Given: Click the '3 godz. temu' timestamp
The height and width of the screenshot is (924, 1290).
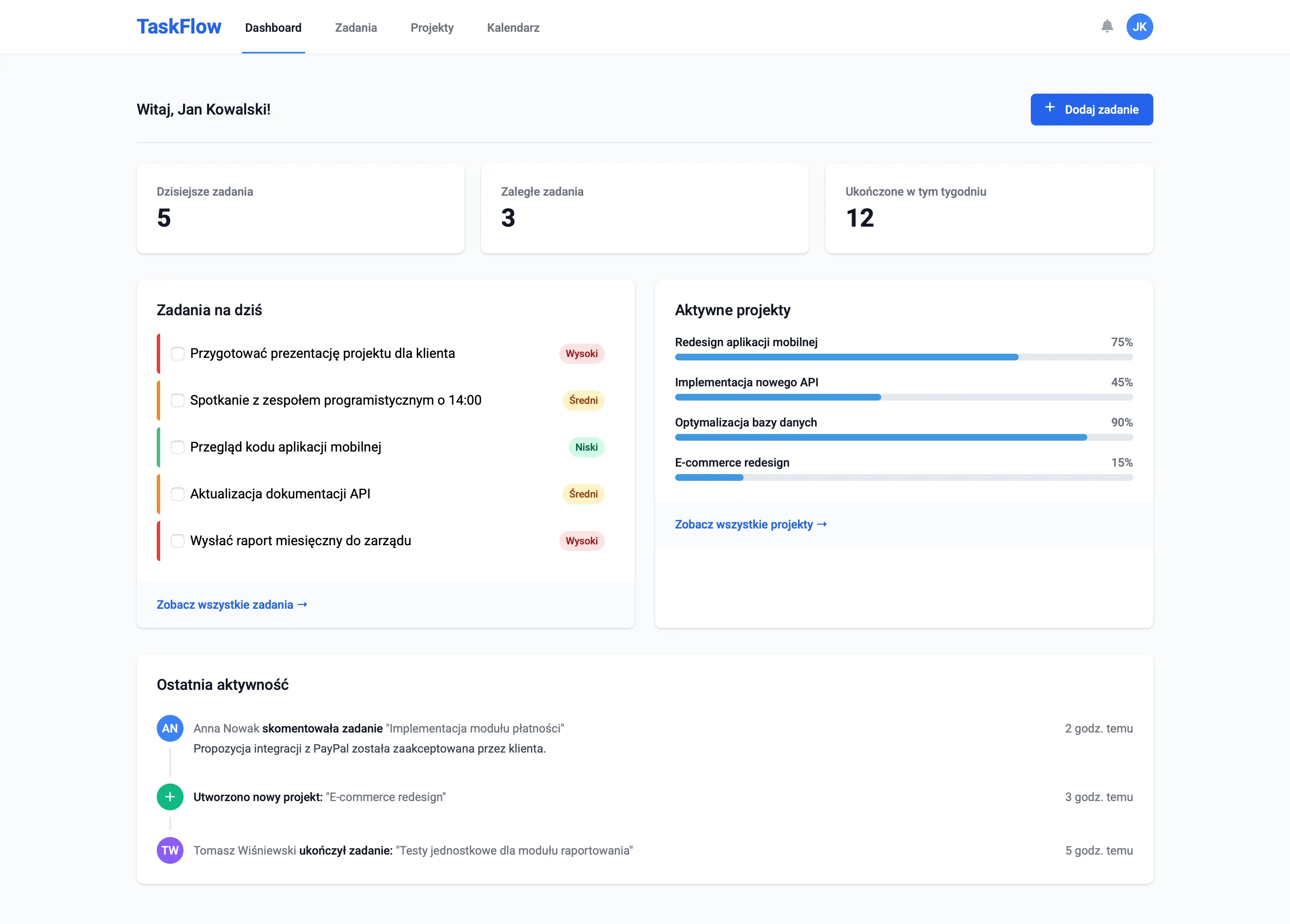Looking at the screenshot, I should coord(1099,796).
